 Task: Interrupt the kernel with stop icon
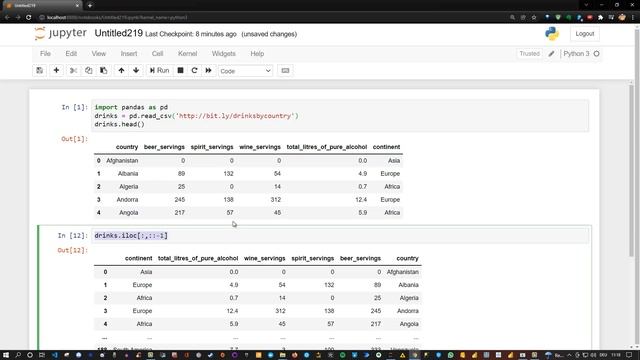click(x=180, y=71)
